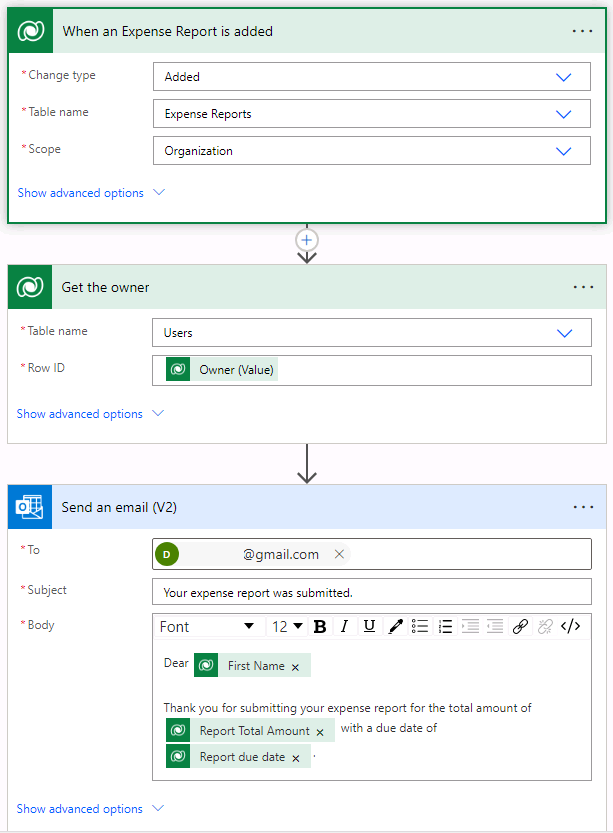
Task: Click the Report Total Amount token text
Action: coord(254,730)
